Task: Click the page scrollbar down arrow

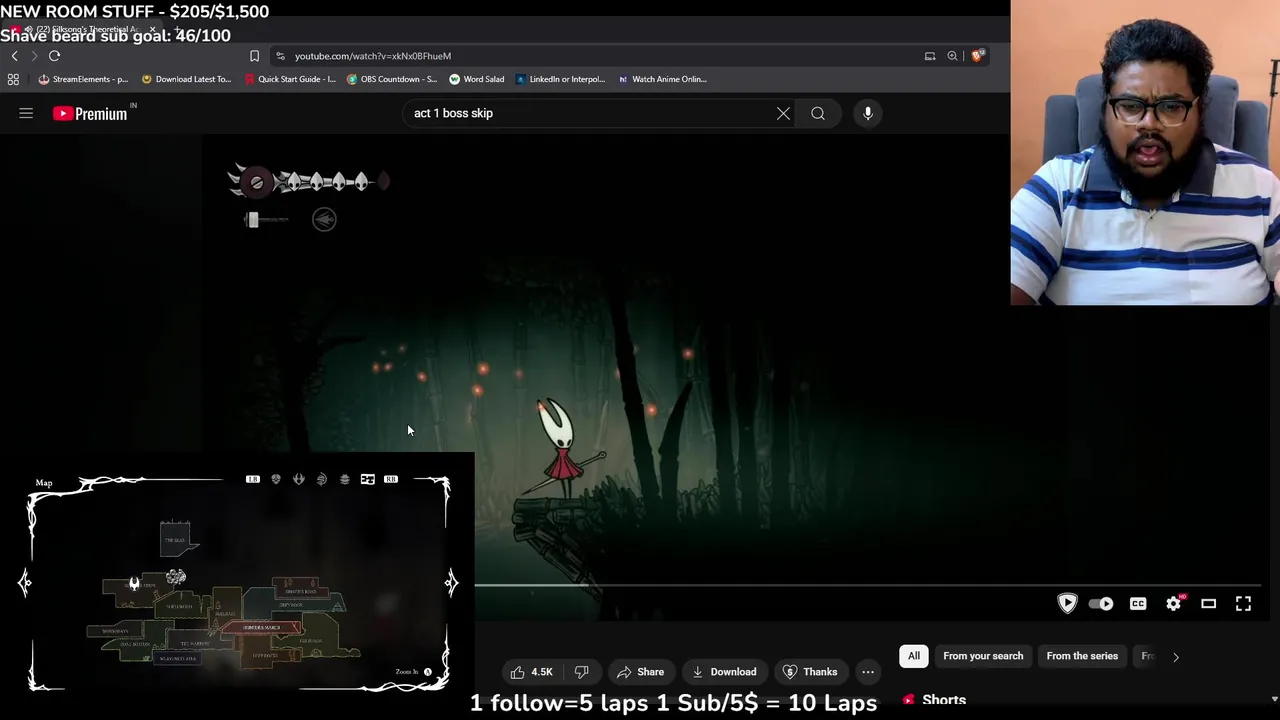Action: tap(1274, 700)
